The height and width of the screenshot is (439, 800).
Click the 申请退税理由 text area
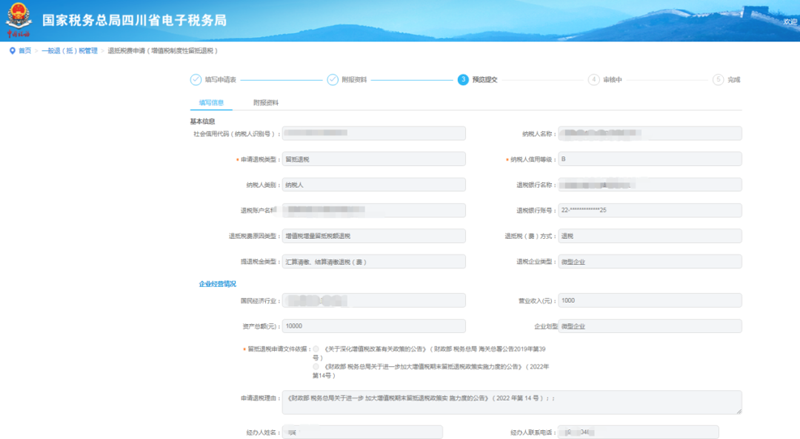point(512,401)
